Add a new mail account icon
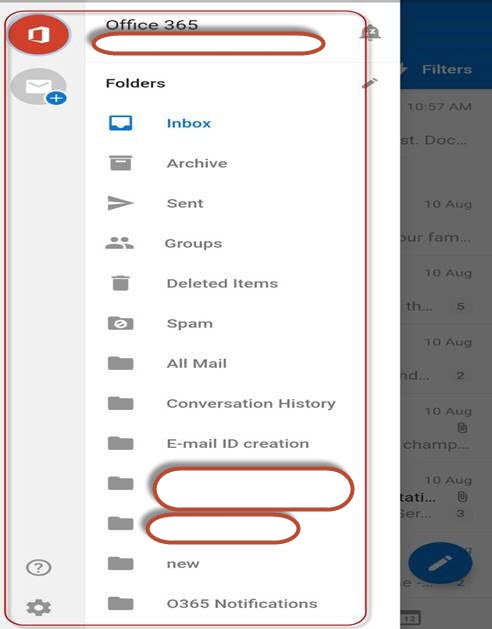 click(x=39, y=87)
